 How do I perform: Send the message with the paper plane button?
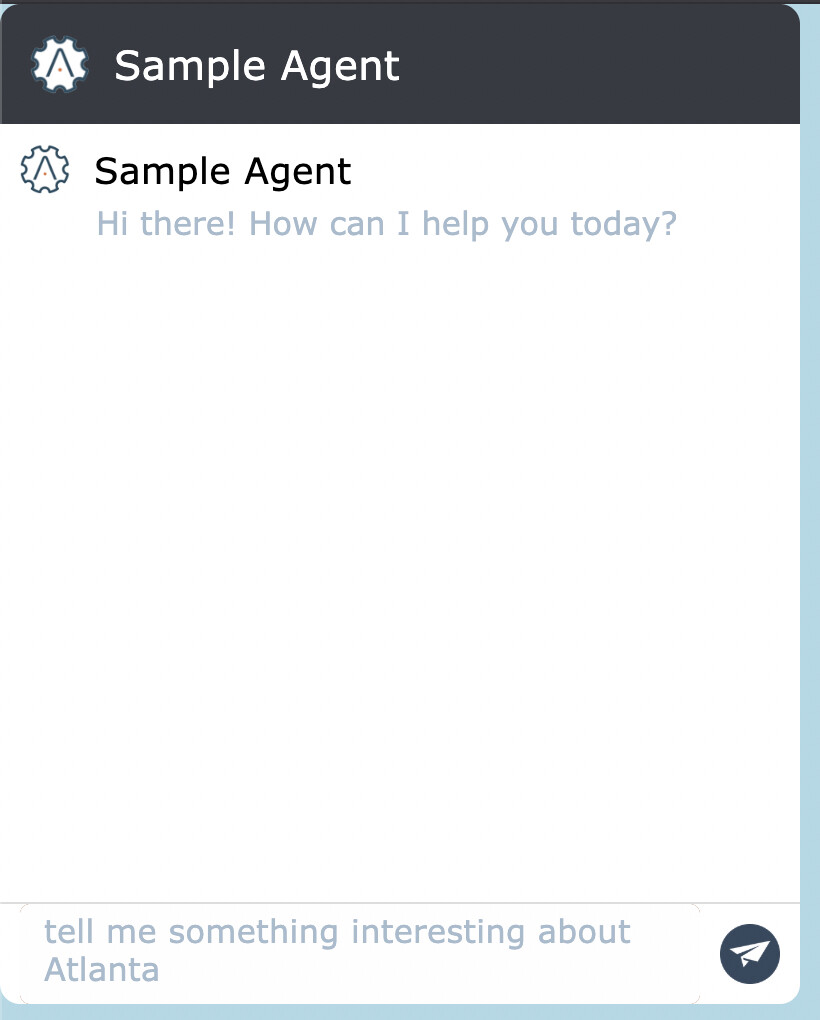pos(749,954)
